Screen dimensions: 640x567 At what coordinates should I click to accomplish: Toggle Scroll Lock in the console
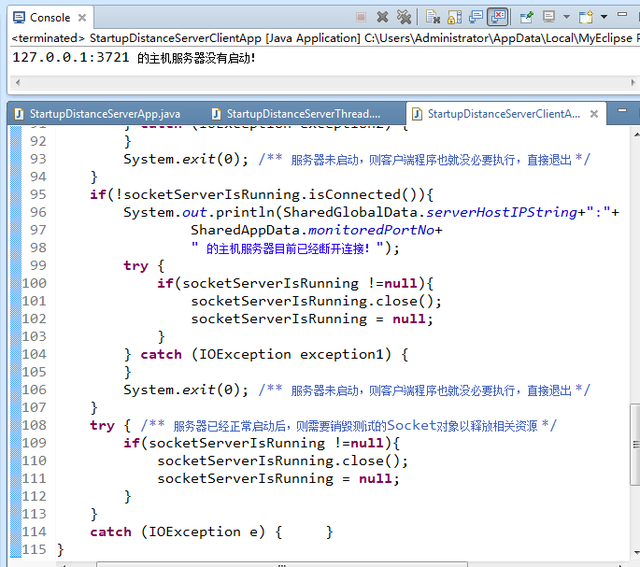click(x=454, y=17)
